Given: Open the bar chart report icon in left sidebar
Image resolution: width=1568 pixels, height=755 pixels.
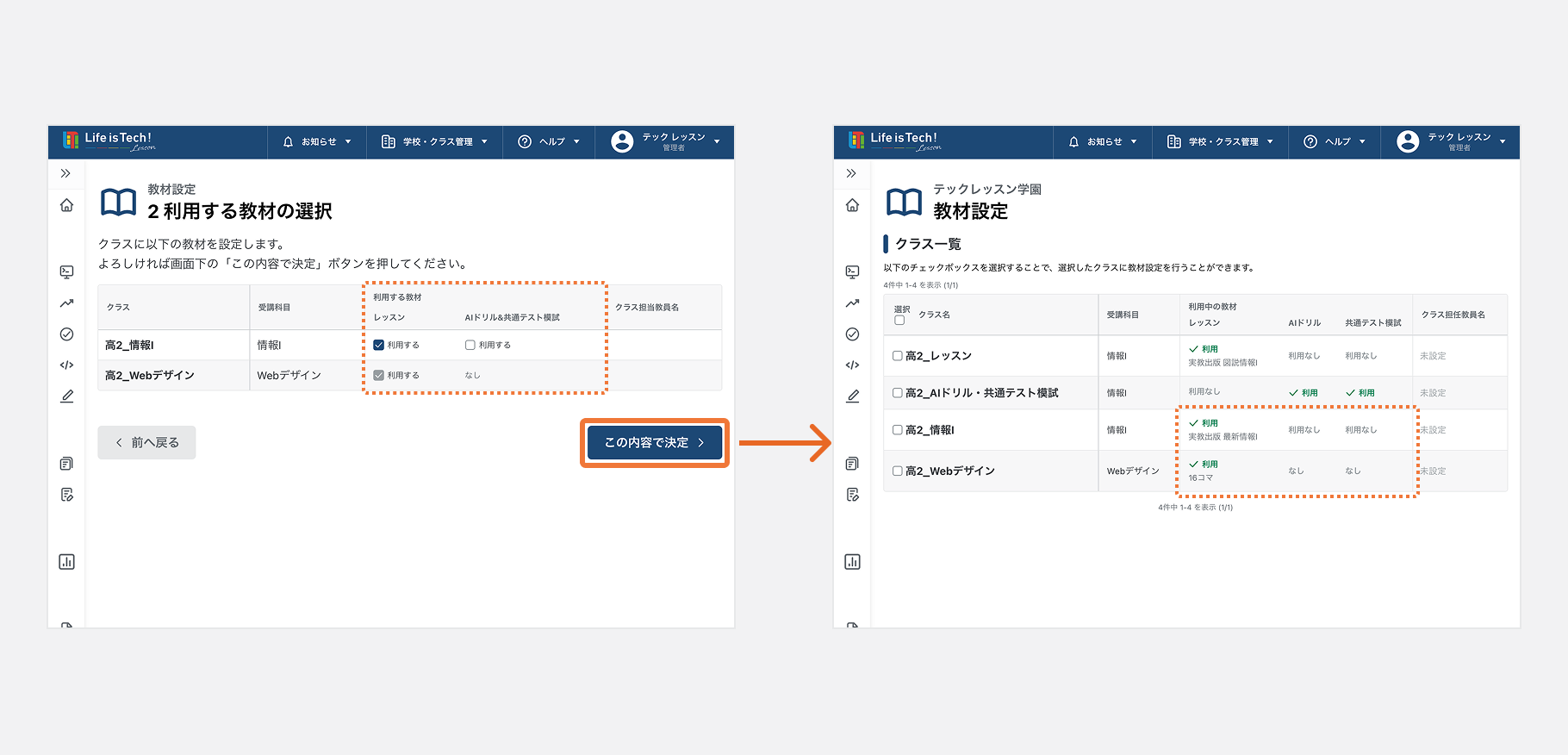Looking at the screenshot, I should tap(66, 562).
